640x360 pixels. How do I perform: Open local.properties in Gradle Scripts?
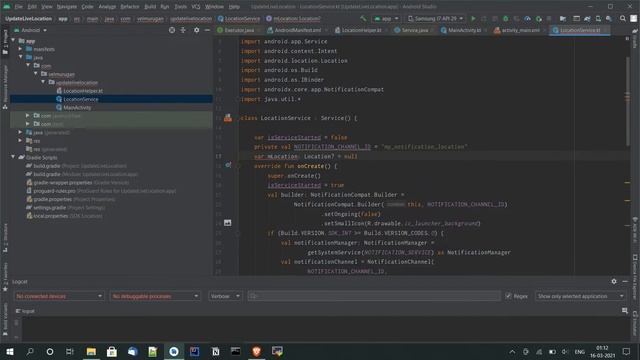51,216
